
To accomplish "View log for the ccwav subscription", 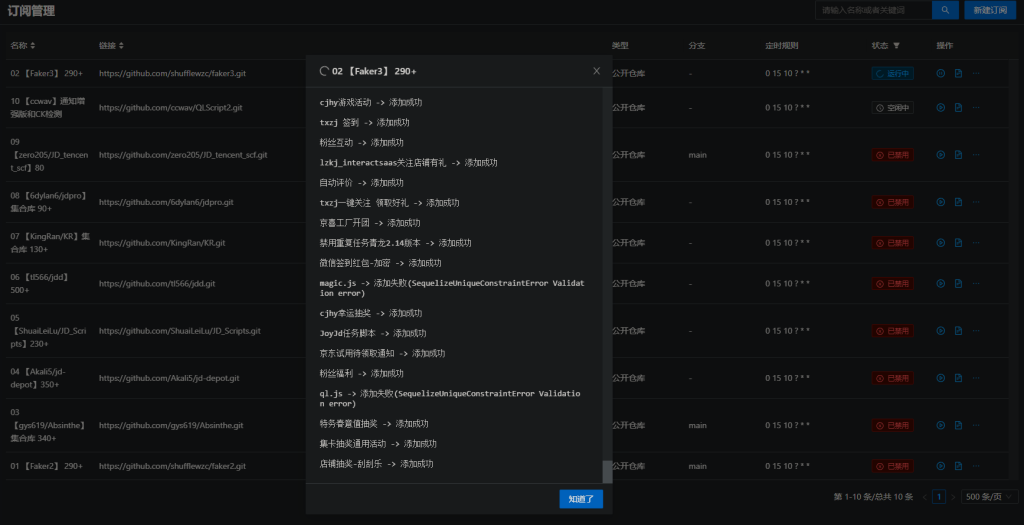I will (958, 107).
